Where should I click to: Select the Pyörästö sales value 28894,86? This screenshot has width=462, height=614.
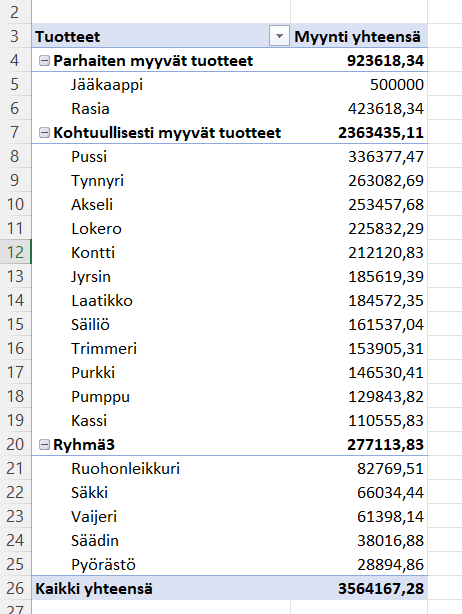click(x=359, y=564)
